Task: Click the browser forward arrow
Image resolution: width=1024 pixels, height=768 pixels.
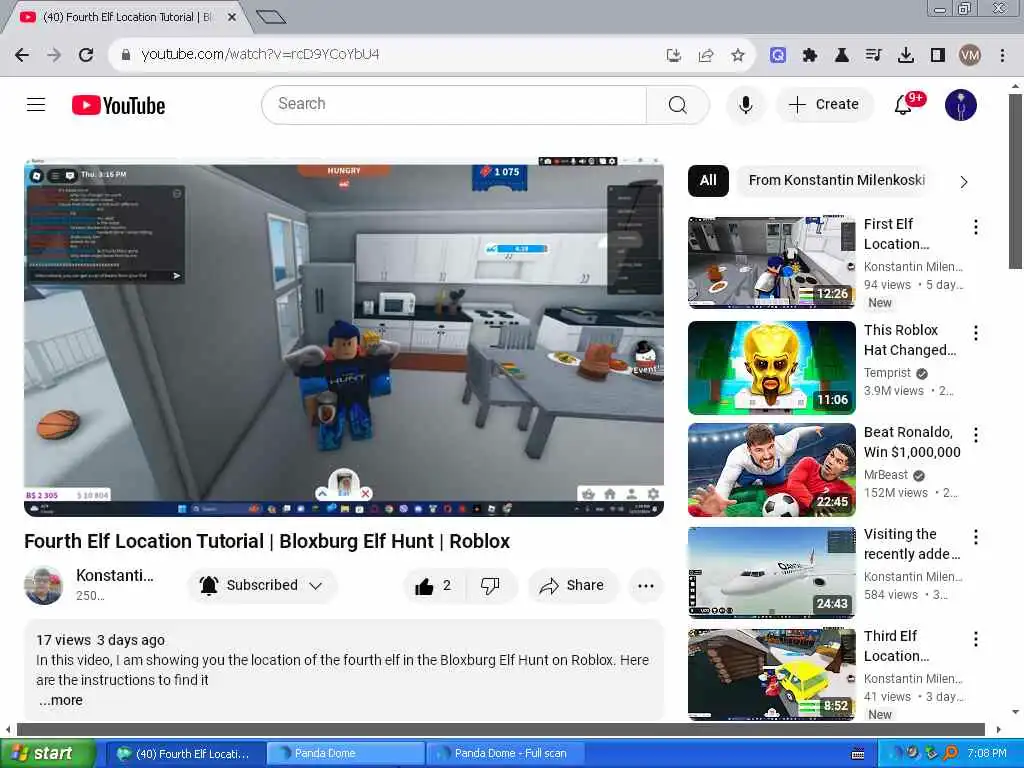Action: pyautogui.click(x=54, y=55)
